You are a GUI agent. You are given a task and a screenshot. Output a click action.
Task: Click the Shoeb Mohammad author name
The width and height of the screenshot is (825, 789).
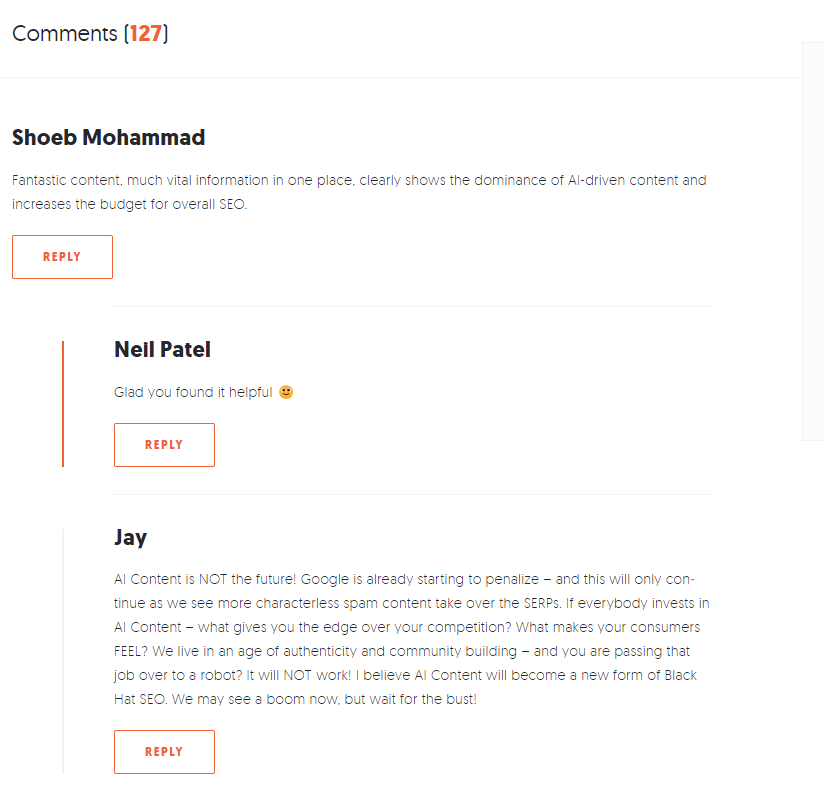pyautogui.click(x=108, y=137)
